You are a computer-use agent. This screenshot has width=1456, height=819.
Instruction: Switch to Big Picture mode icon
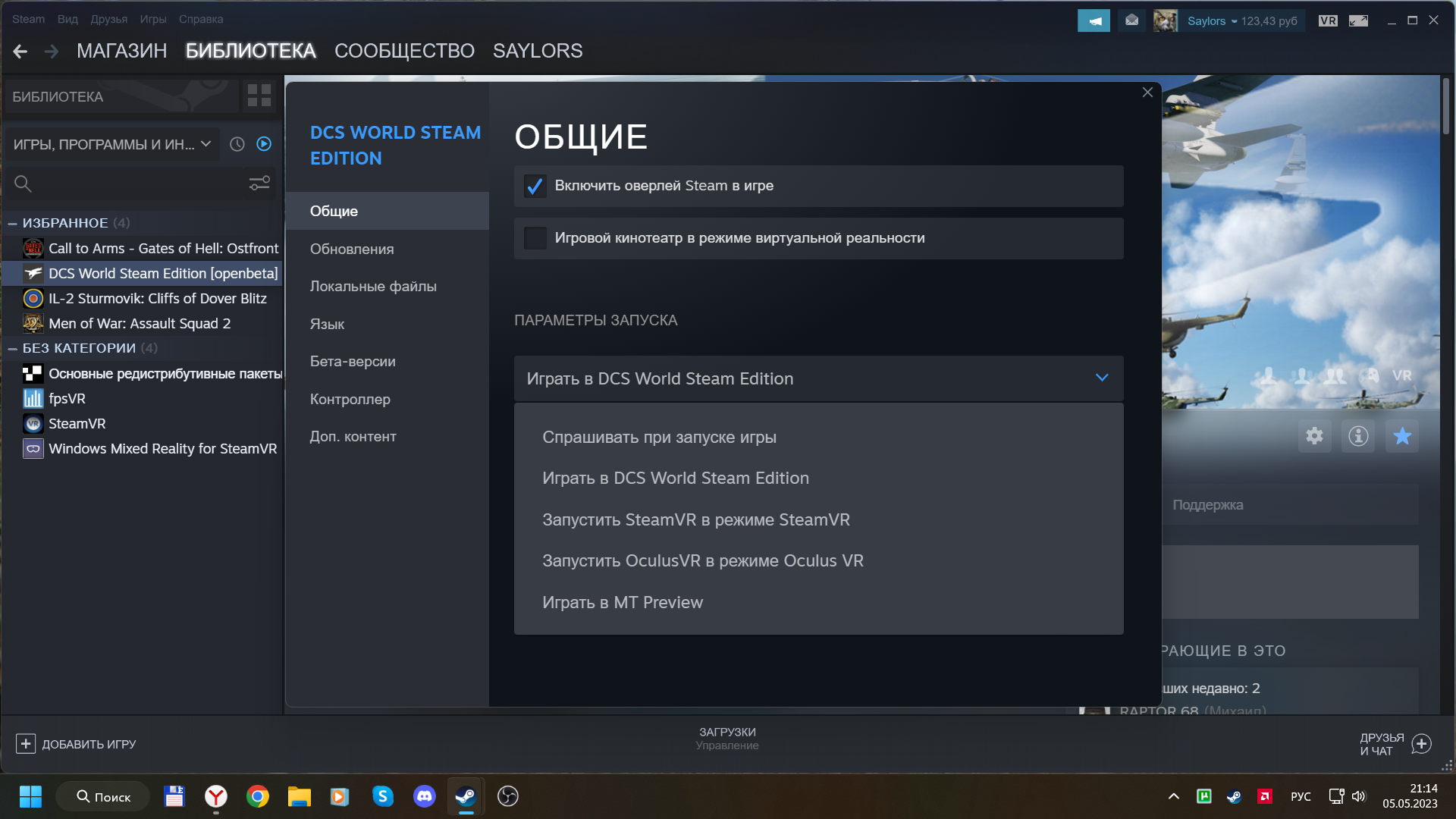coord(1358,20)
